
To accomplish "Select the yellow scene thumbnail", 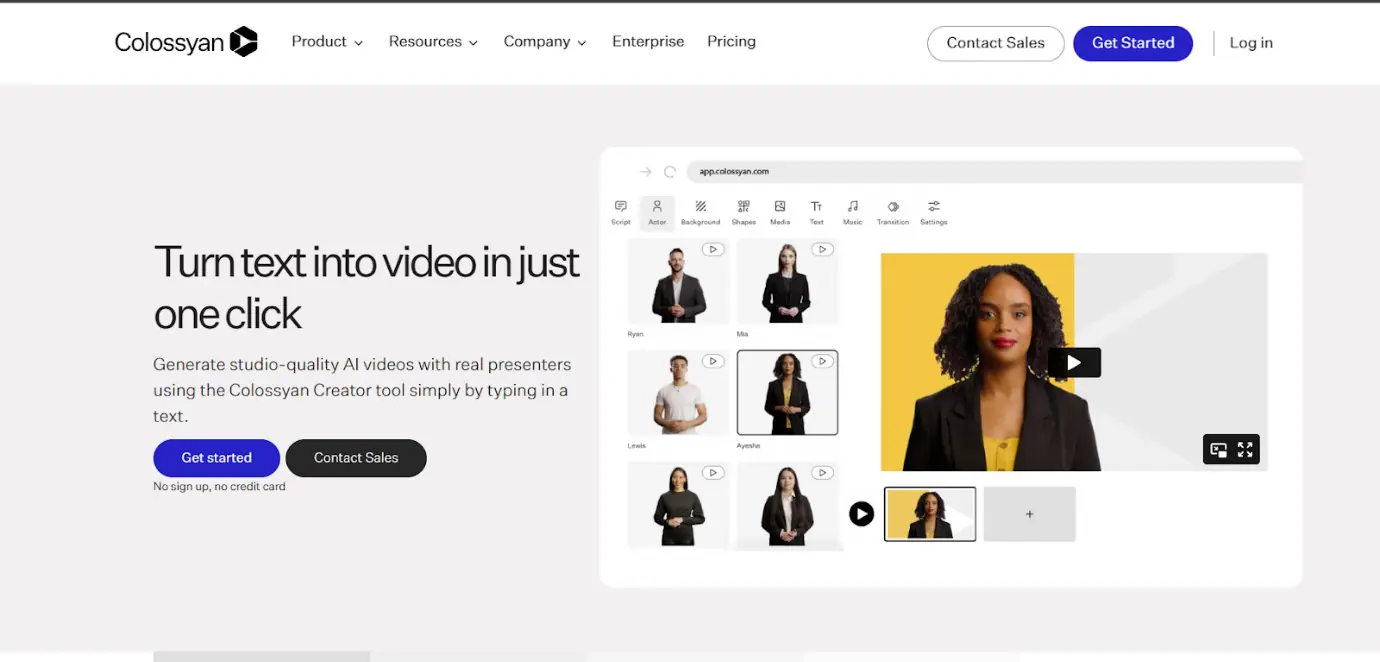I will coord(930,514).
